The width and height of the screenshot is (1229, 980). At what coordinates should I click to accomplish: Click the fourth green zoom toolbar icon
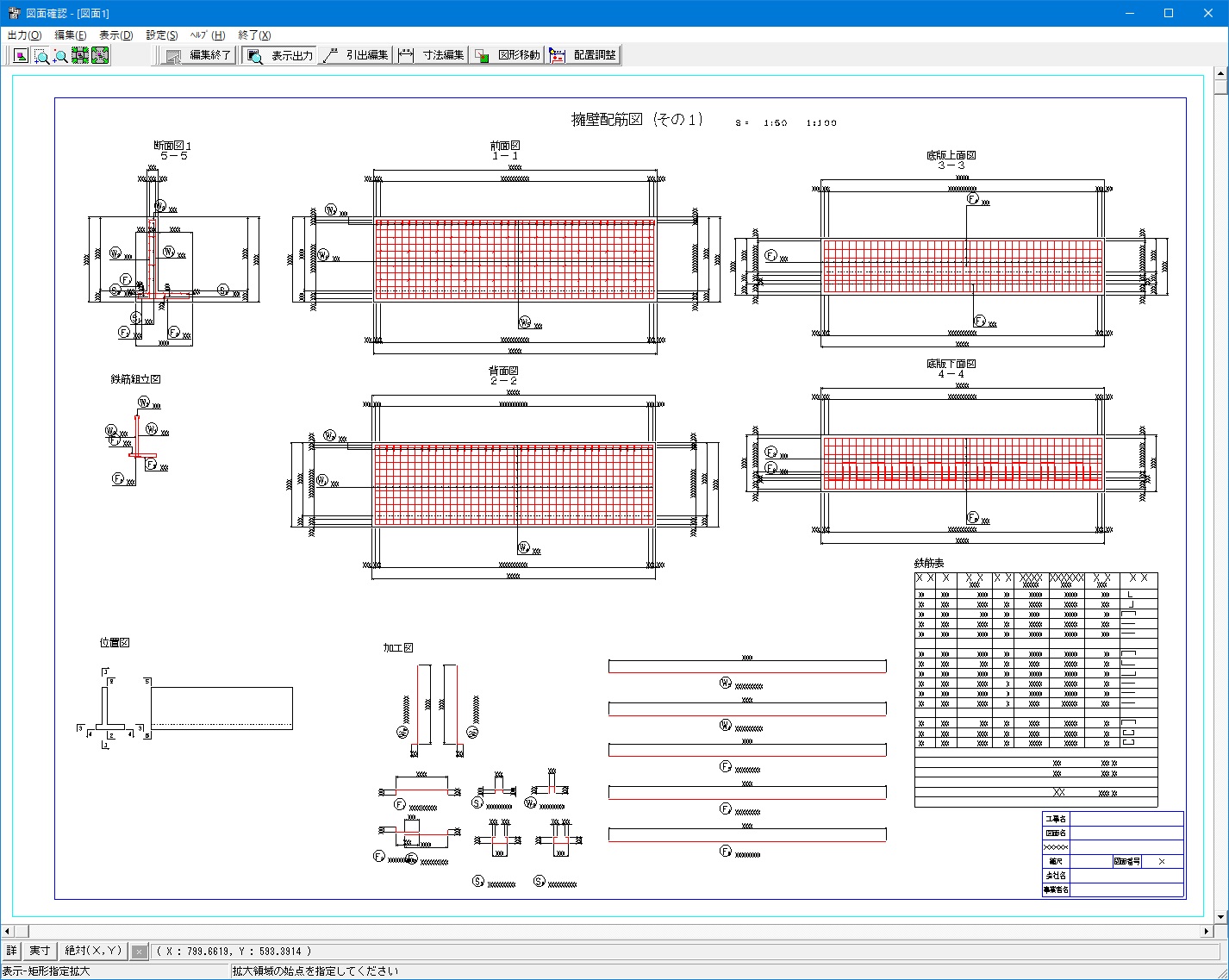[x=80, y=56]
